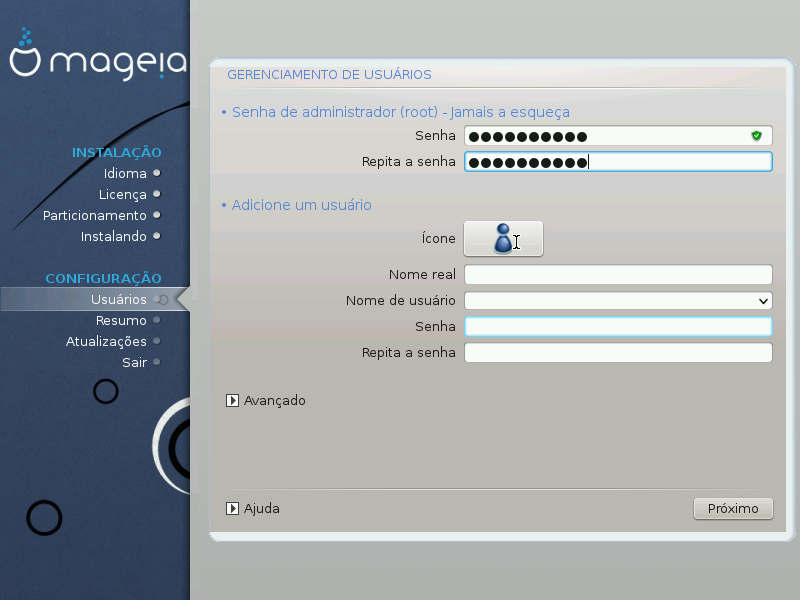
Task: Click the Próximo button
Action: [x=733, y=509]
